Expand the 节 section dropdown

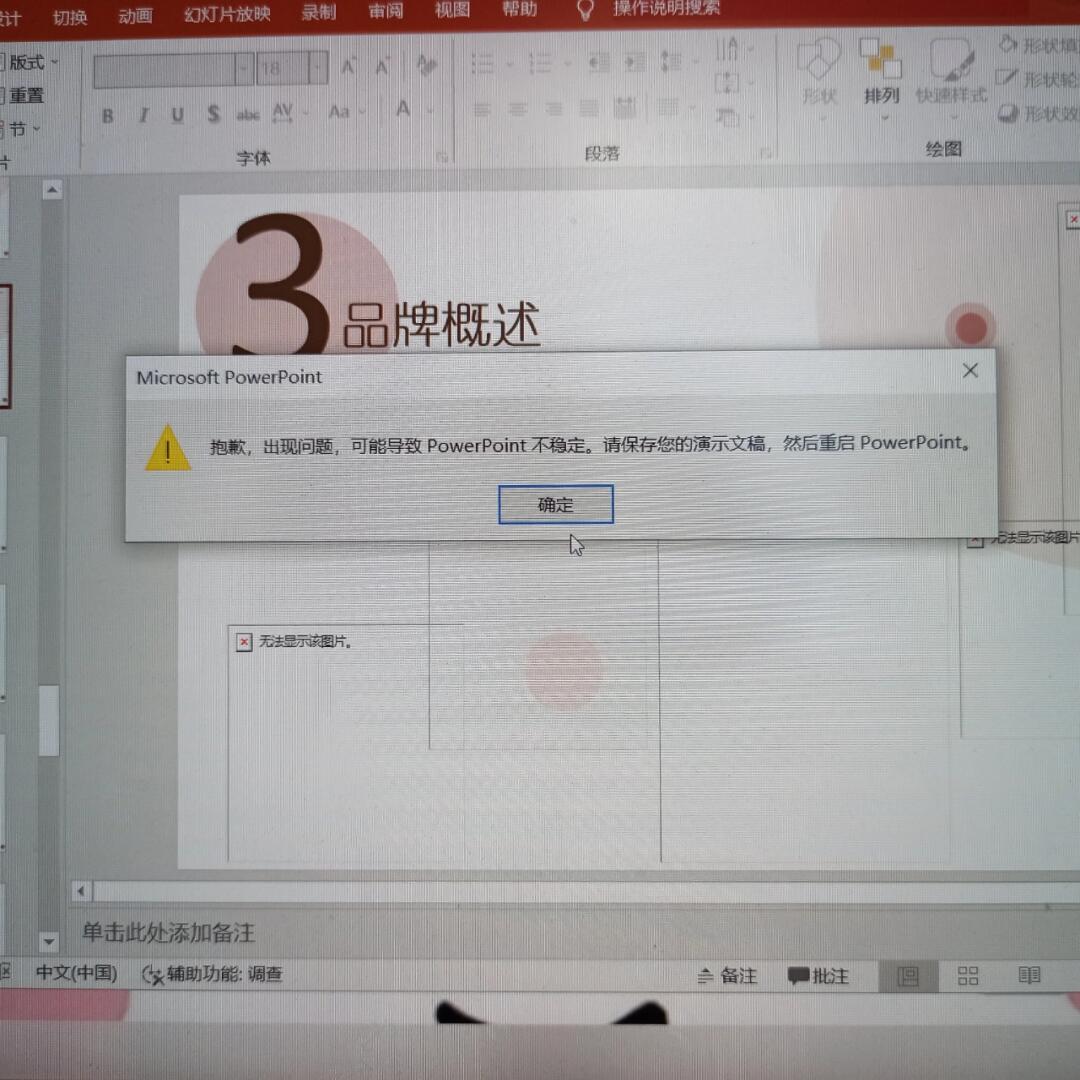click(21, 129)
